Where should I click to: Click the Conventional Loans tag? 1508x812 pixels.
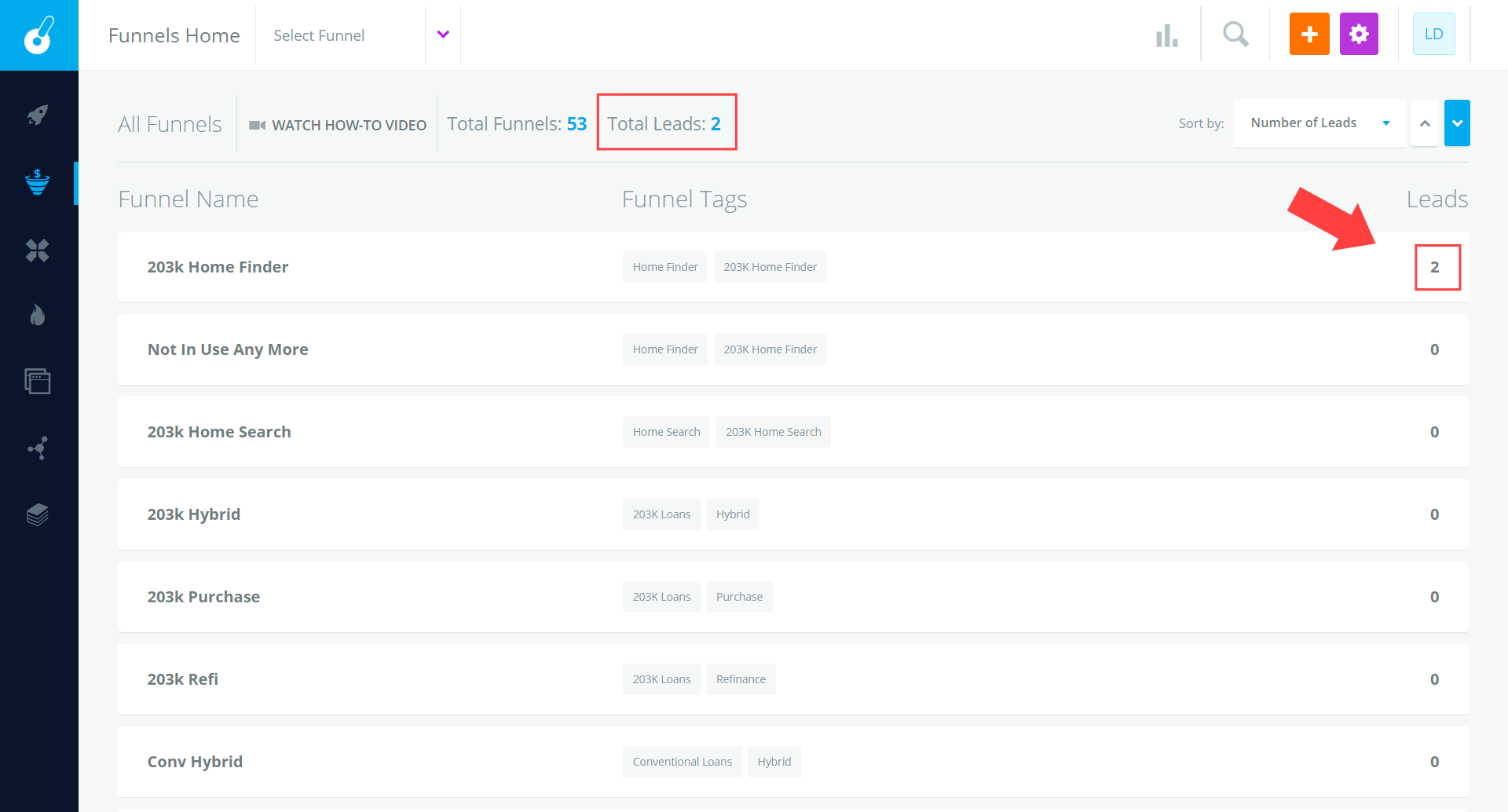(683, 762)
